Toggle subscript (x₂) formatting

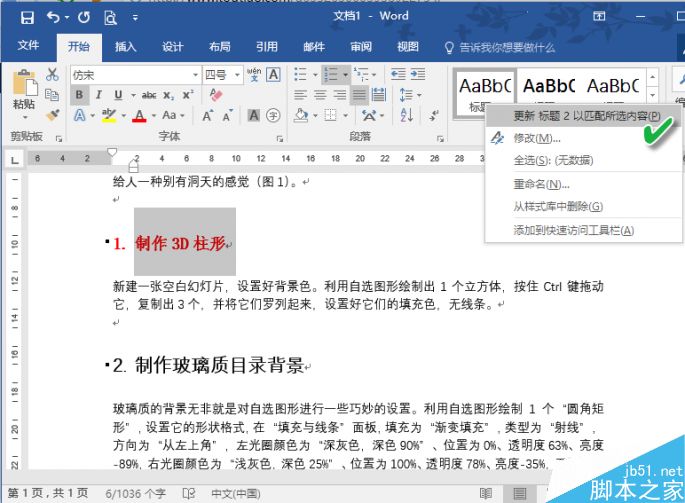pos(169,95)
